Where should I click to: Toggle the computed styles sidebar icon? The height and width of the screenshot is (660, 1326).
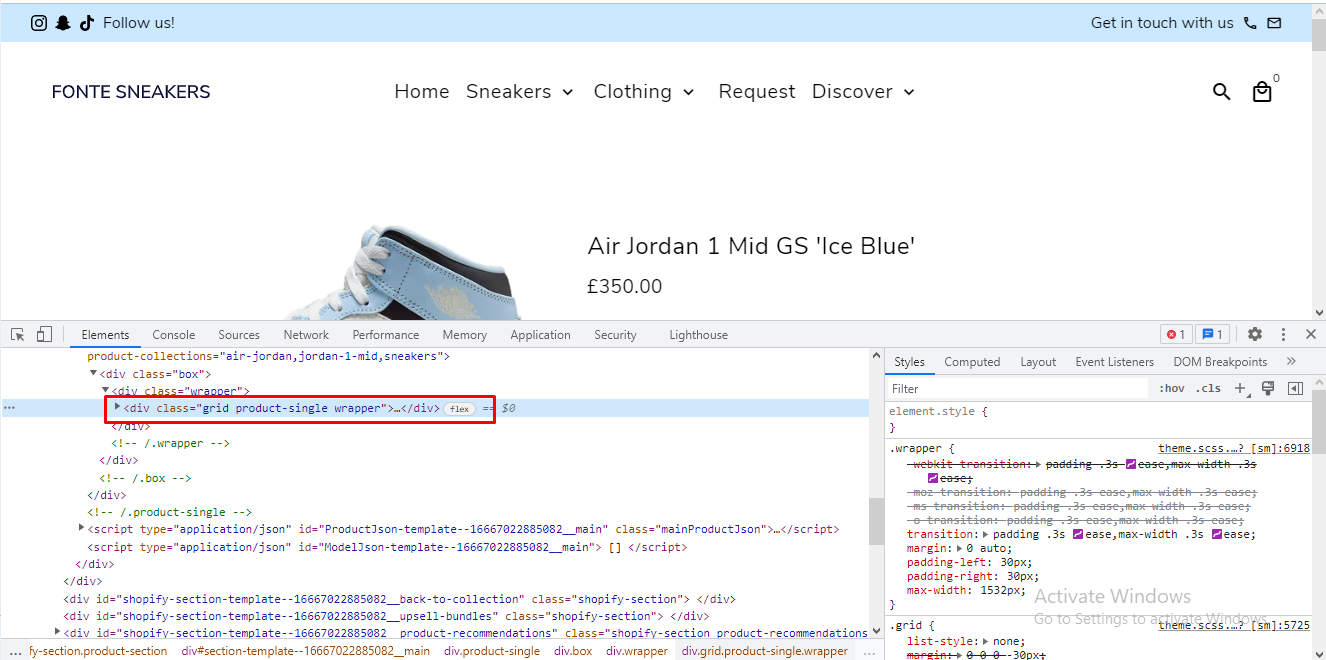pos(1296,388)
